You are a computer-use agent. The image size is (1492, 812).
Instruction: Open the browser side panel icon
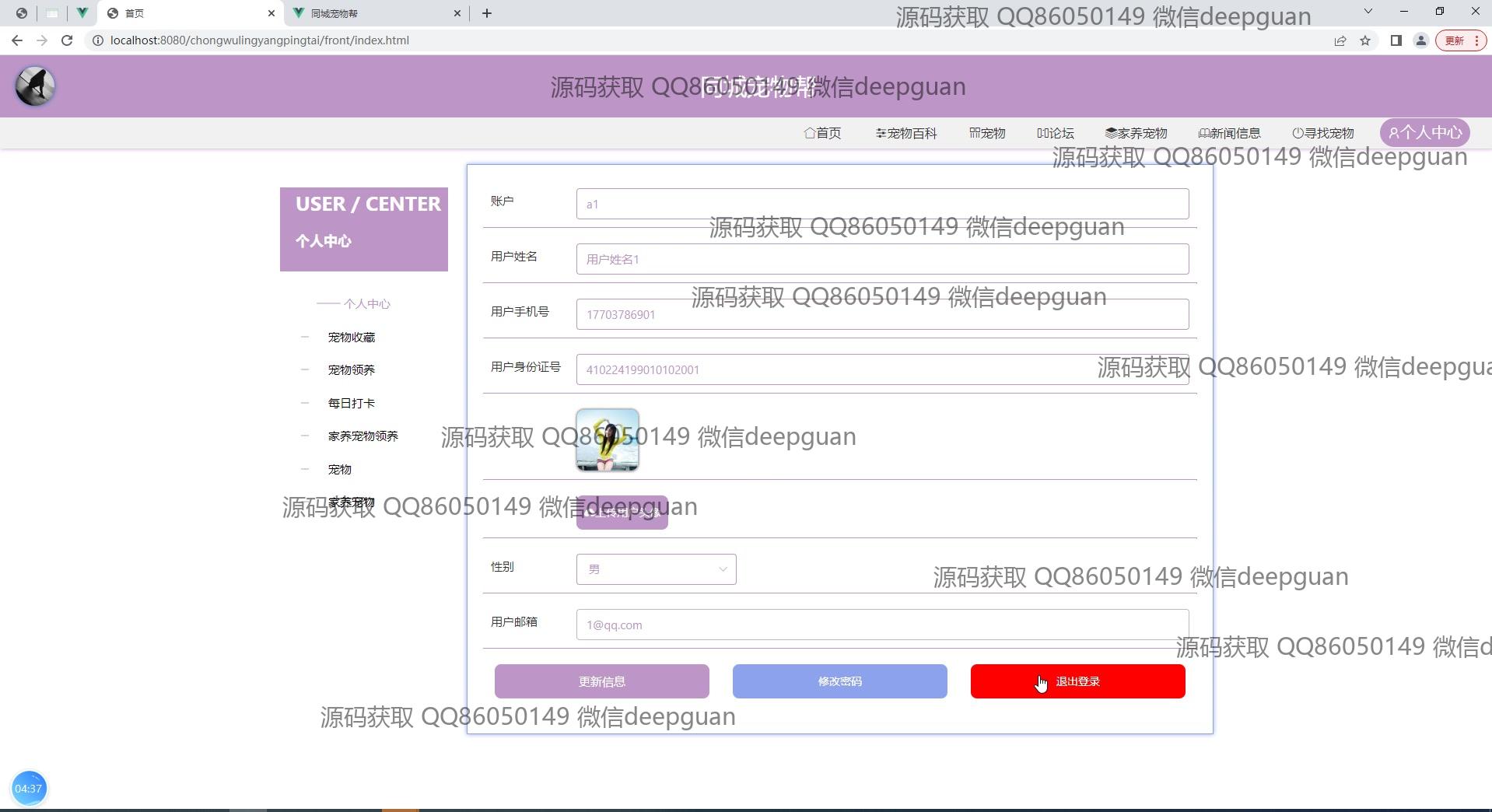tap(1396, 40)
